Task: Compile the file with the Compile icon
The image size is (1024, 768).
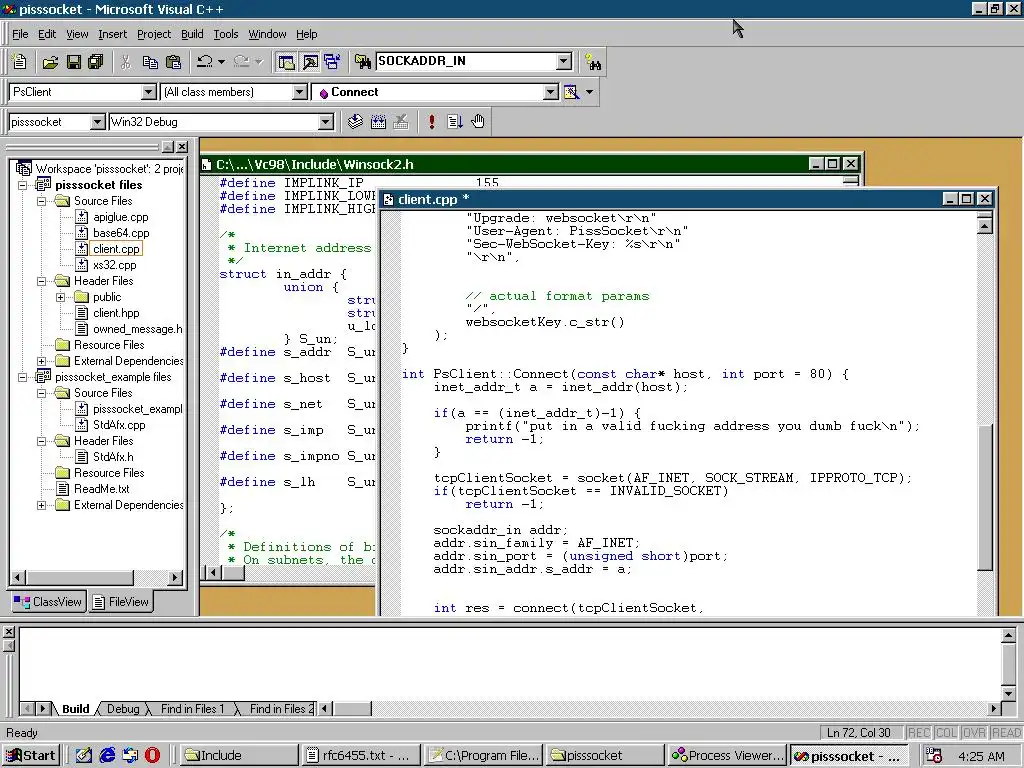Action: point(355,121)
